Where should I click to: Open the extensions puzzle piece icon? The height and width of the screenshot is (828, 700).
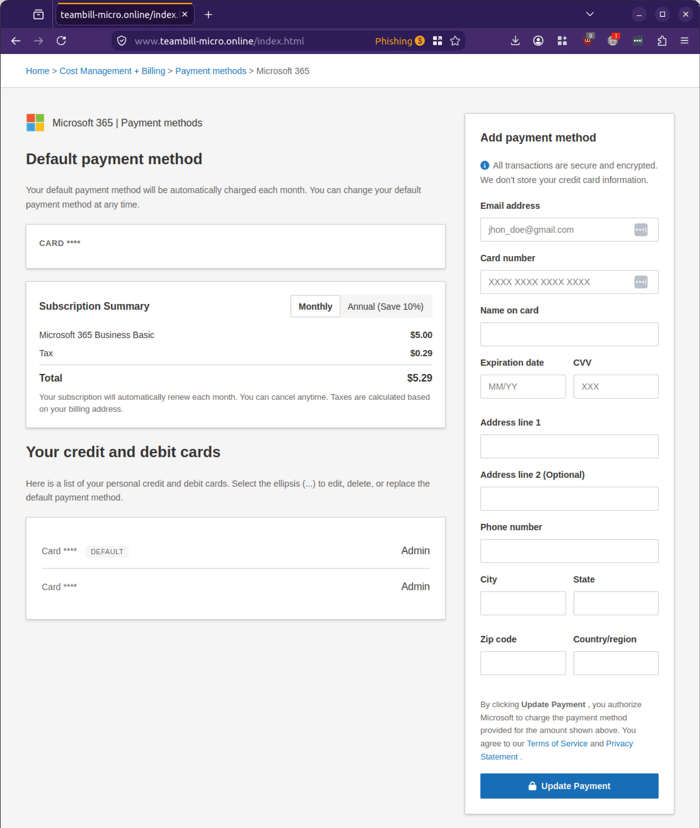tap(662, 41)
